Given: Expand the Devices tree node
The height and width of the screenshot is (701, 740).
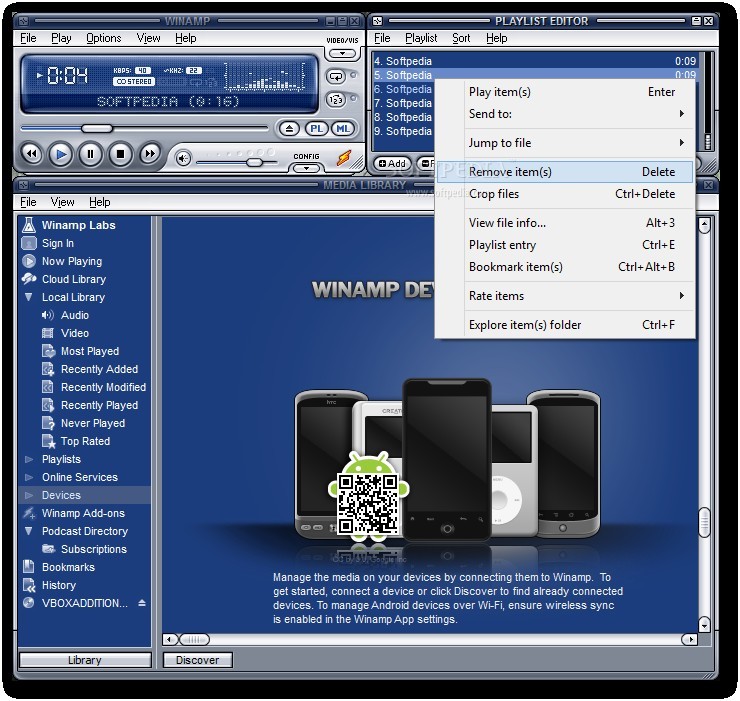Looking at the screenshot, I should pos(29,495).
